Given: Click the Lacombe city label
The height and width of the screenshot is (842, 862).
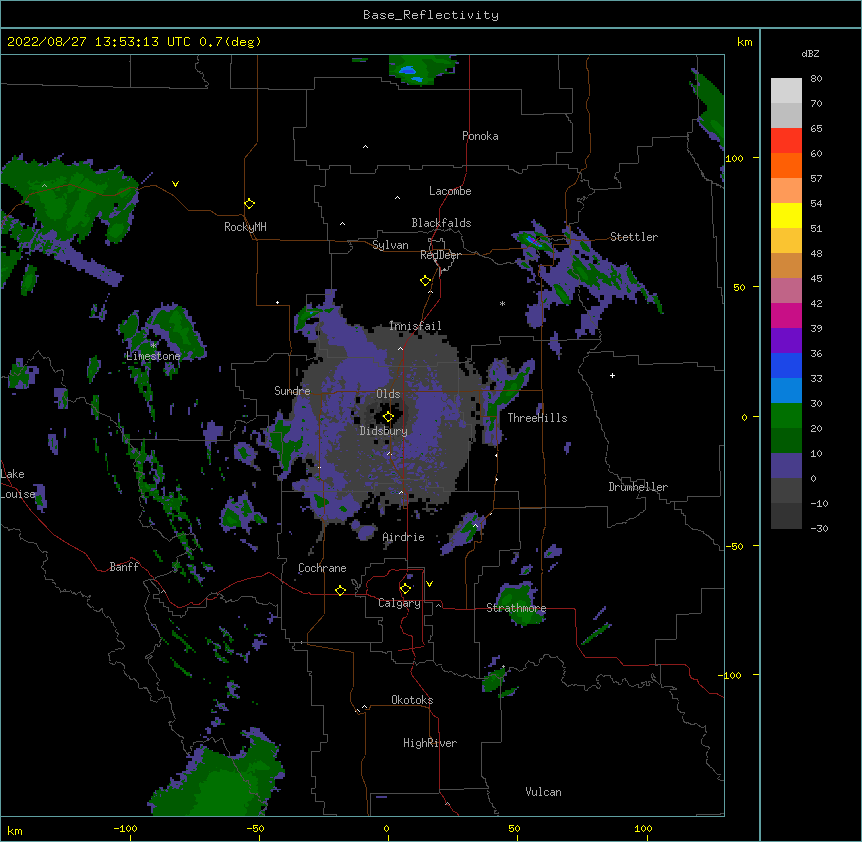Looking at the screenshot, I should pyautogui.click(x=450, y=191).
